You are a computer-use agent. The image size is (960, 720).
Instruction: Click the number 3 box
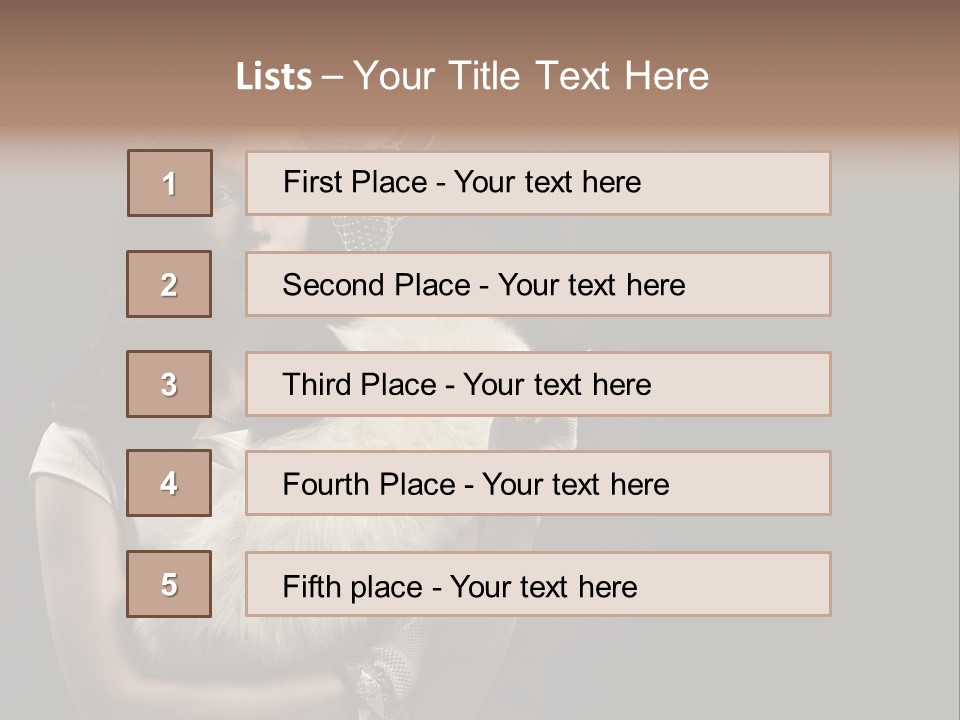[x=169, y=384]
